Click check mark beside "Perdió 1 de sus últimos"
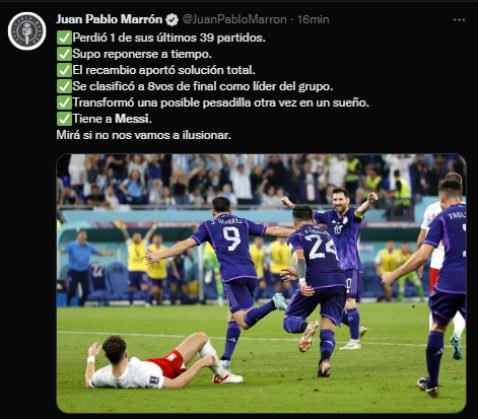Screen dimensions: 478x419 (64, 38)
